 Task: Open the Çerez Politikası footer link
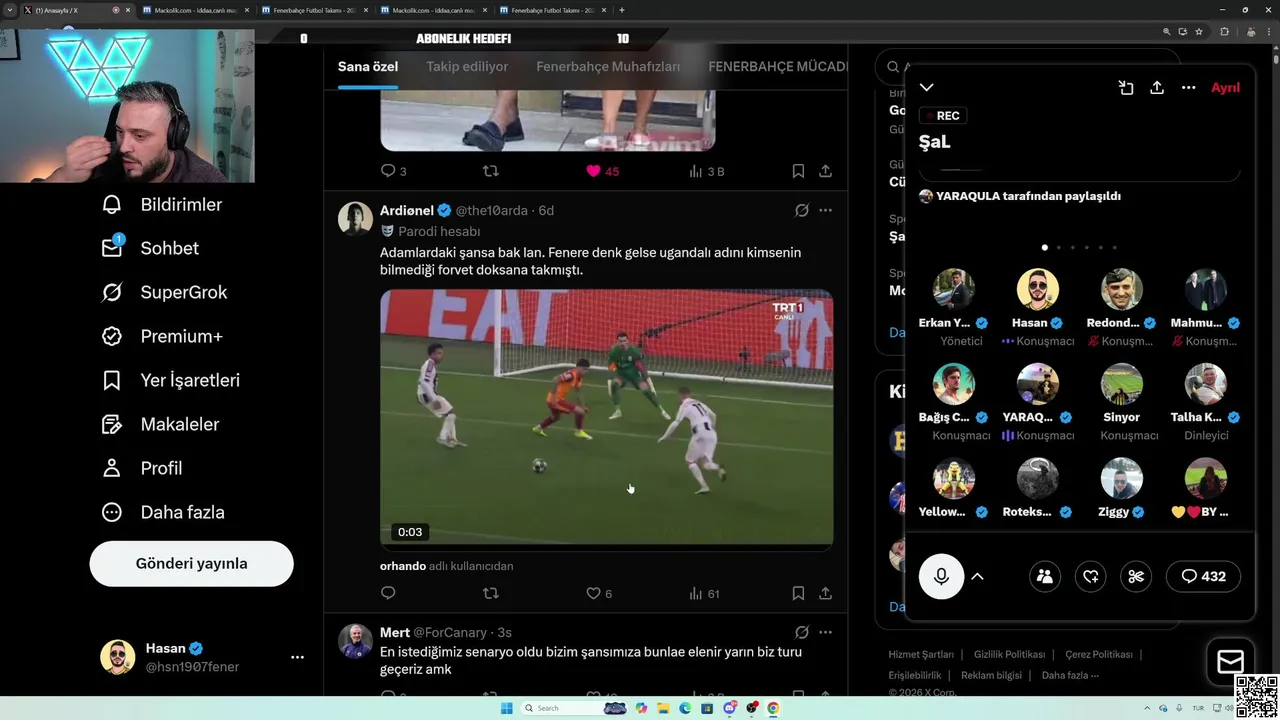coord(1098,655)
